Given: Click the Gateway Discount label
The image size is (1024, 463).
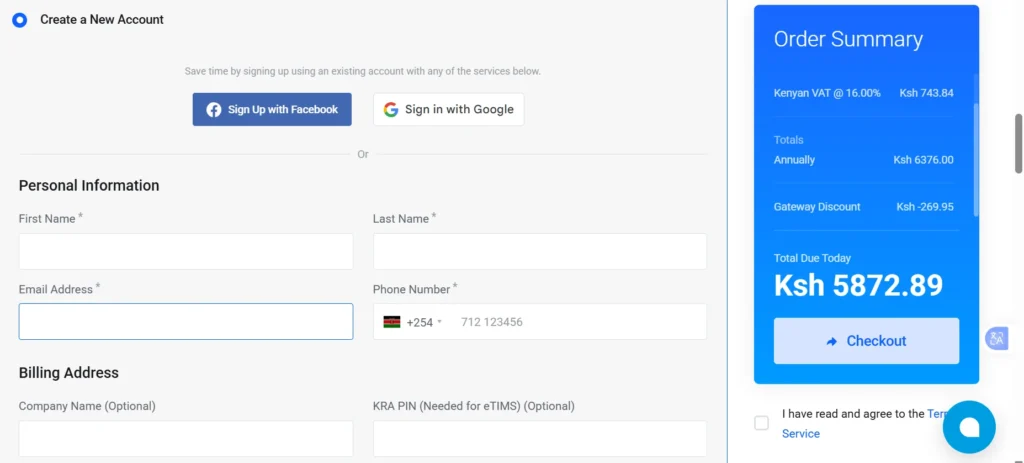Looking at the screenshot, I should [817, 207].
